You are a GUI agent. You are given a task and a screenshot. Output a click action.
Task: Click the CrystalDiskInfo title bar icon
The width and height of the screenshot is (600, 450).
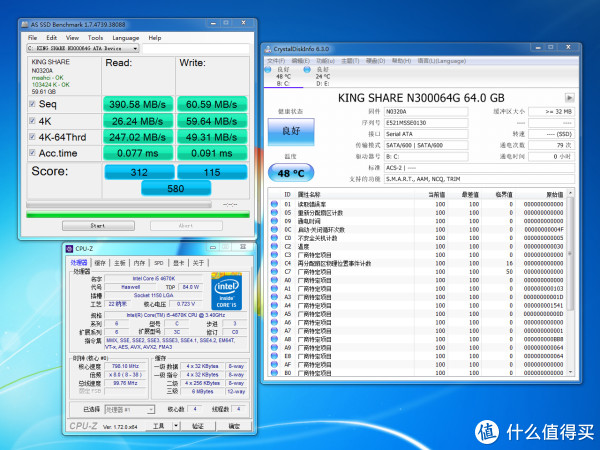pos(268,49)
